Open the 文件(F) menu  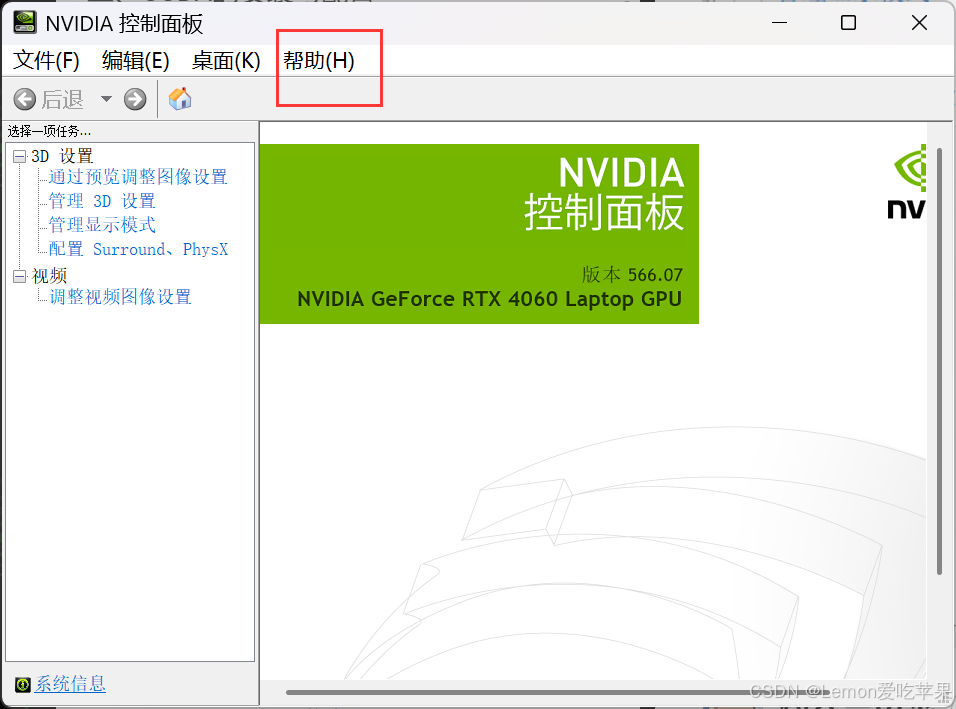(x=46, y=60)
